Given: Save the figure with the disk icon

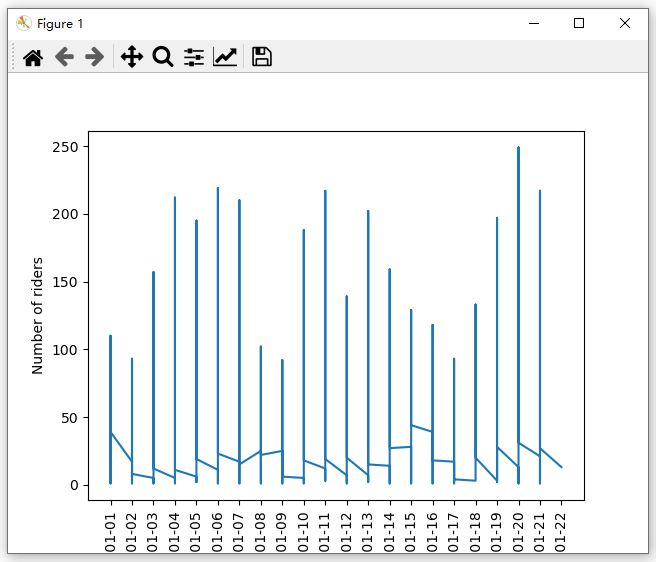Looking at the screenshot, I should point(262,57).
